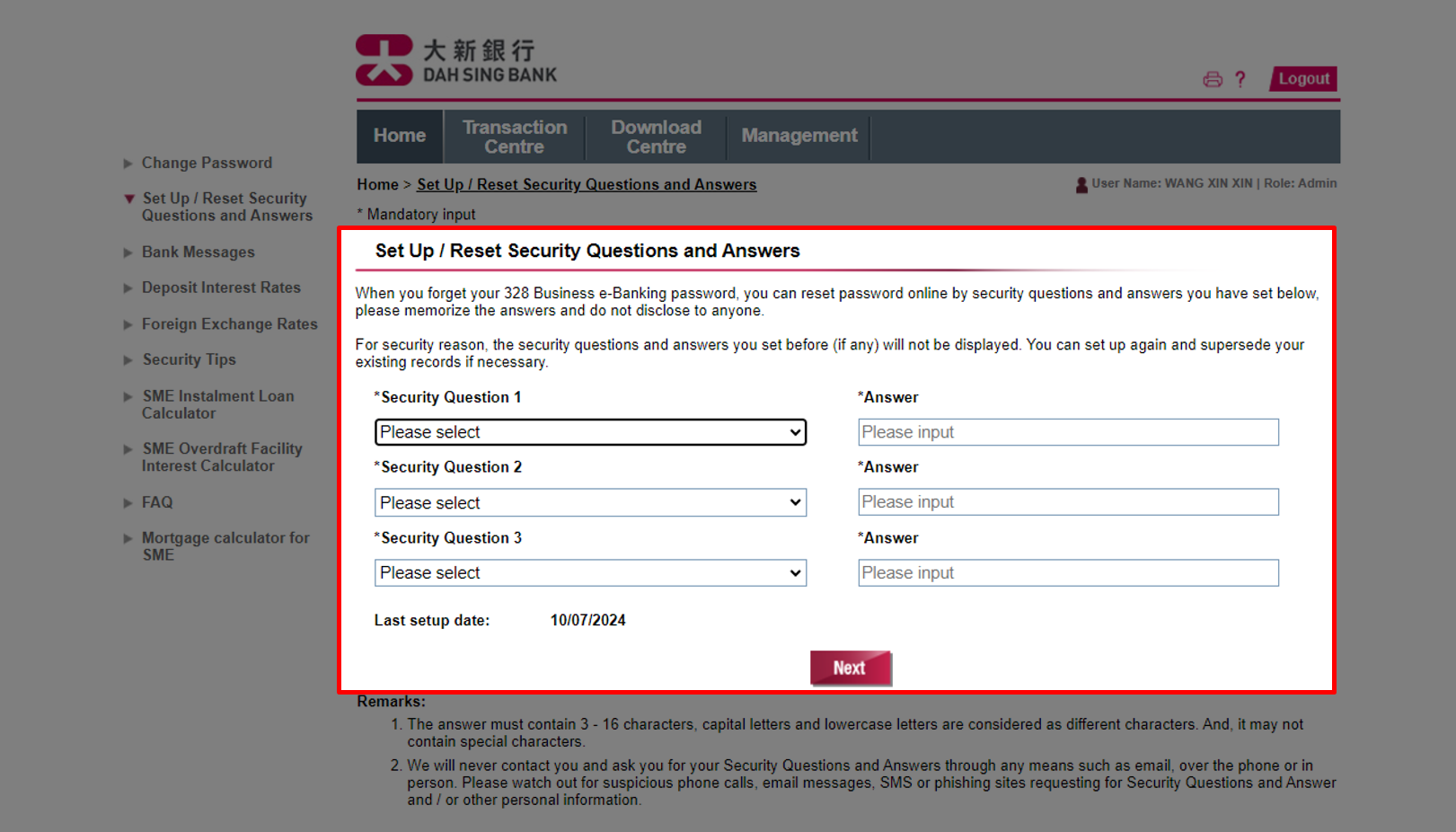The height and width of the screenshot is (832, 1456).
Task: Click the user icon beside User Name
Action: pos(1081,184)
